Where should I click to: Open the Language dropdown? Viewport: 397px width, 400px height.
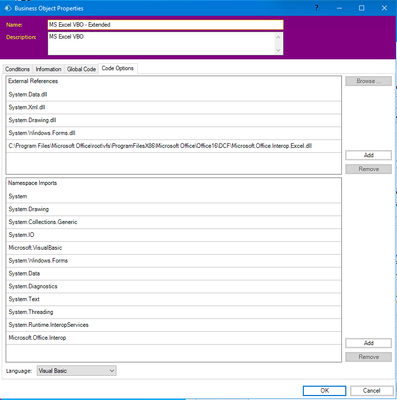point(76,371)
